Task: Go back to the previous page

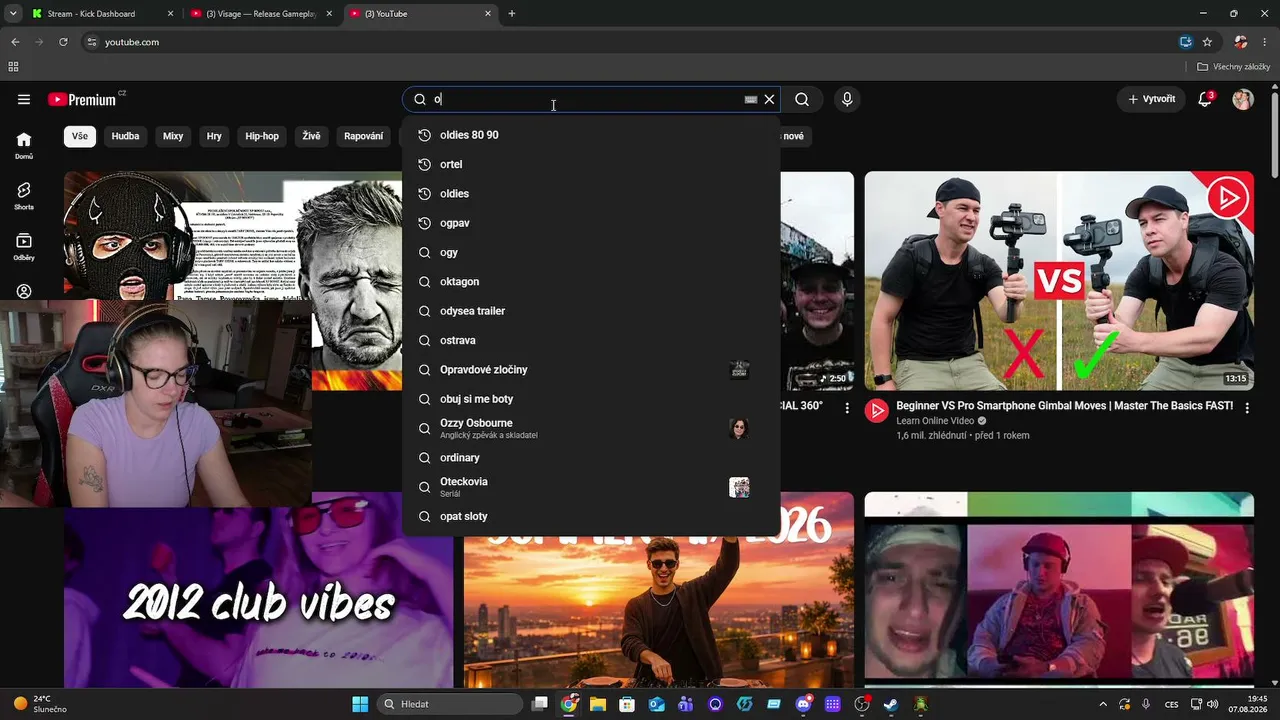Action: pyautogui.click(x=15, y=42)
